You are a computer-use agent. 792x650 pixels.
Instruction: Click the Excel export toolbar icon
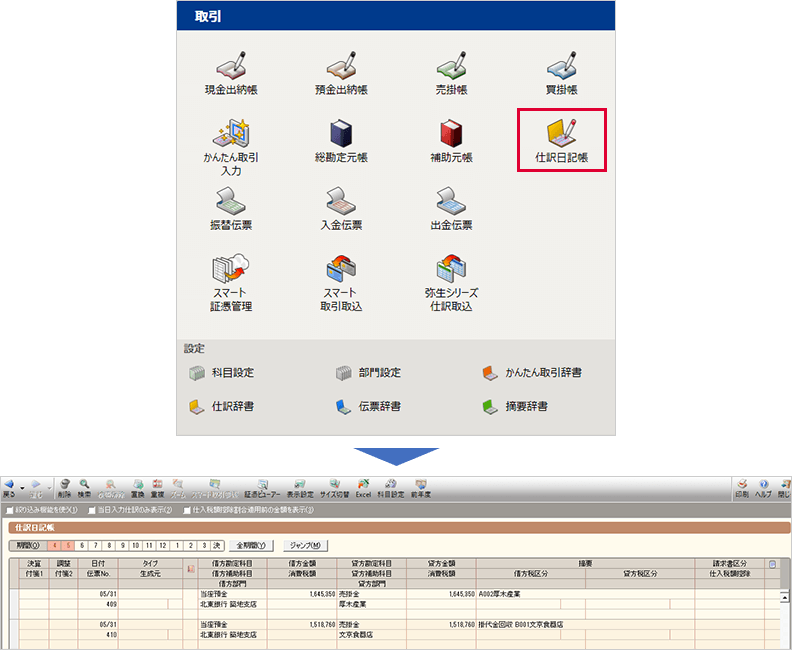pyautogui.click(x=363, y=486)
